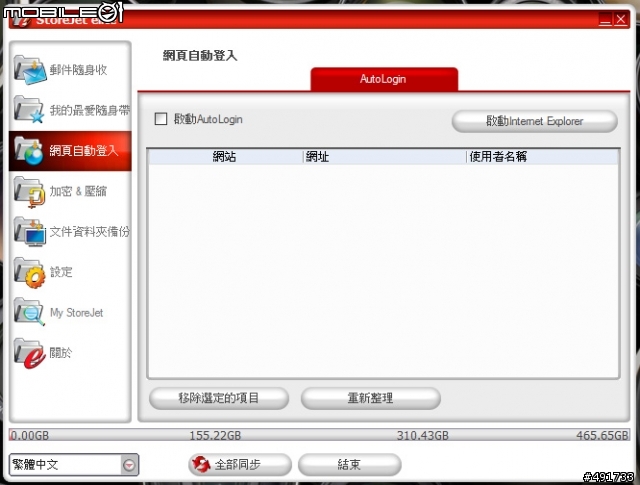Switch to the AutoLogin tab
The width and height of the screenshot is (640, 485).
[384, 79]
